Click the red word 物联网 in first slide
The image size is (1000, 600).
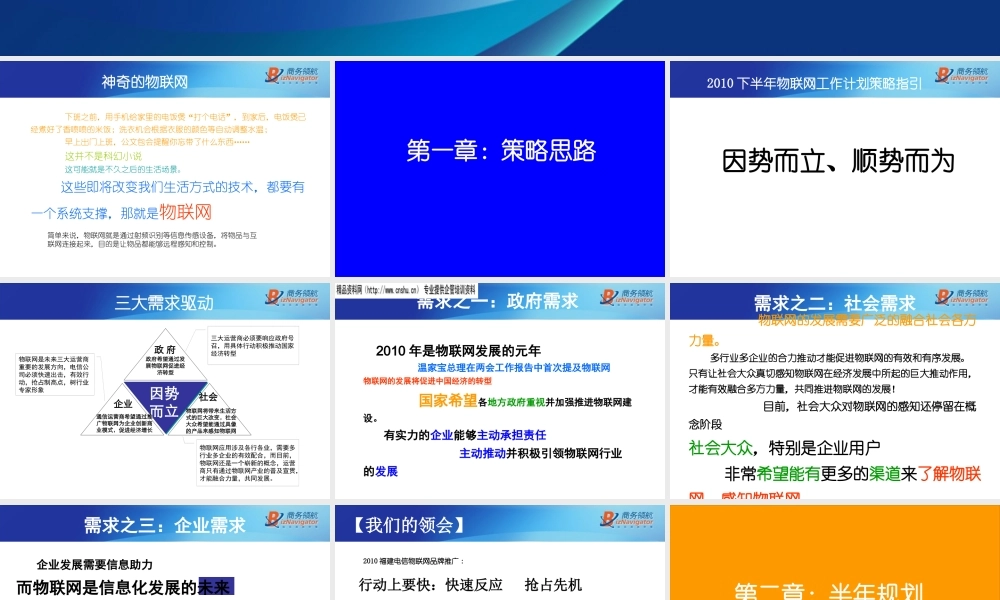tap(185, 212)
